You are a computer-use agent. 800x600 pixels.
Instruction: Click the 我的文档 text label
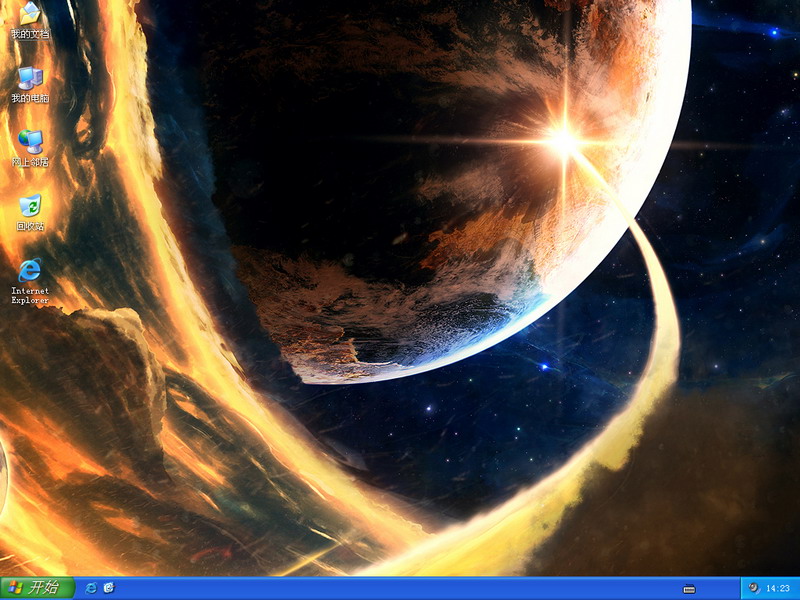click(x=30, y=35)
